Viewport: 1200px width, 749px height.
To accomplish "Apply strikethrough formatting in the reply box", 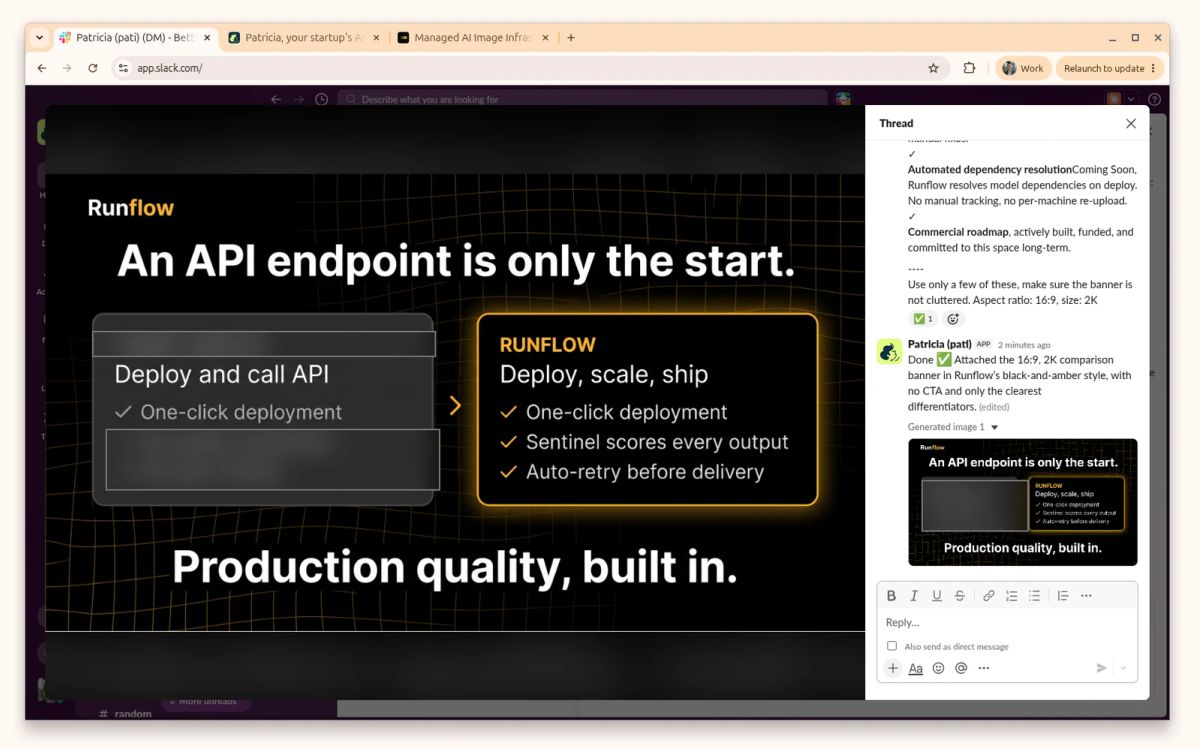I will pos(960,596).
